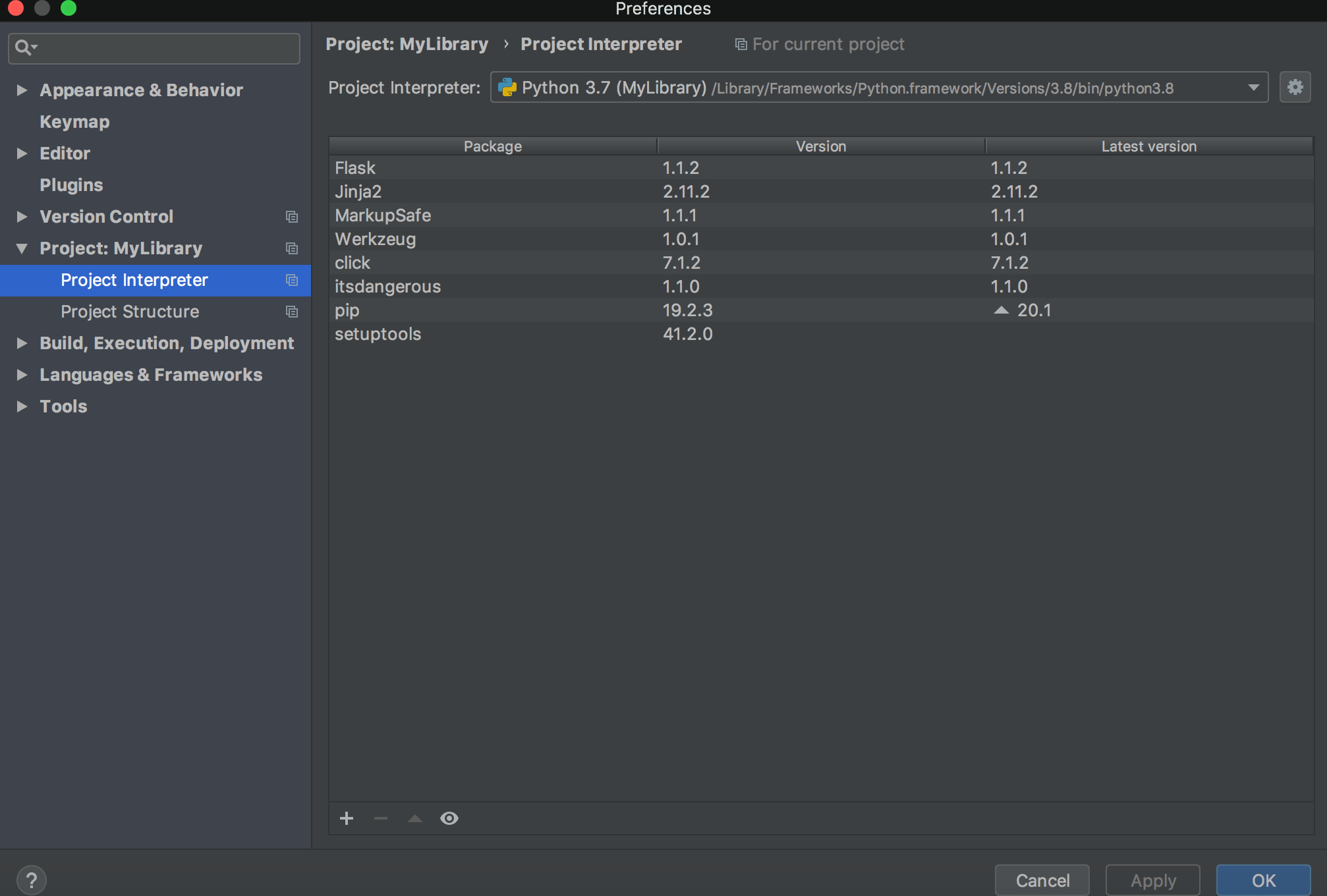Click the install package plus icon
This screenshot has width=1327, height=896.
coord(347,818)
